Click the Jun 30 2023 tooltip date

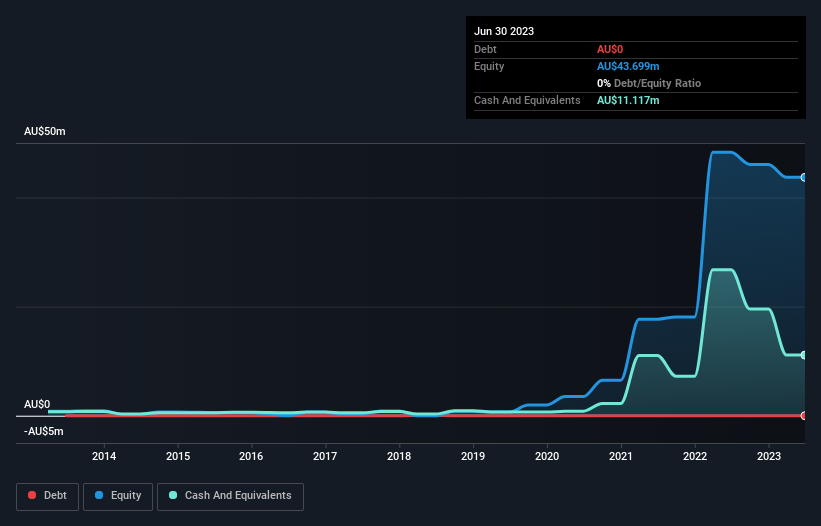click(504, 31)
